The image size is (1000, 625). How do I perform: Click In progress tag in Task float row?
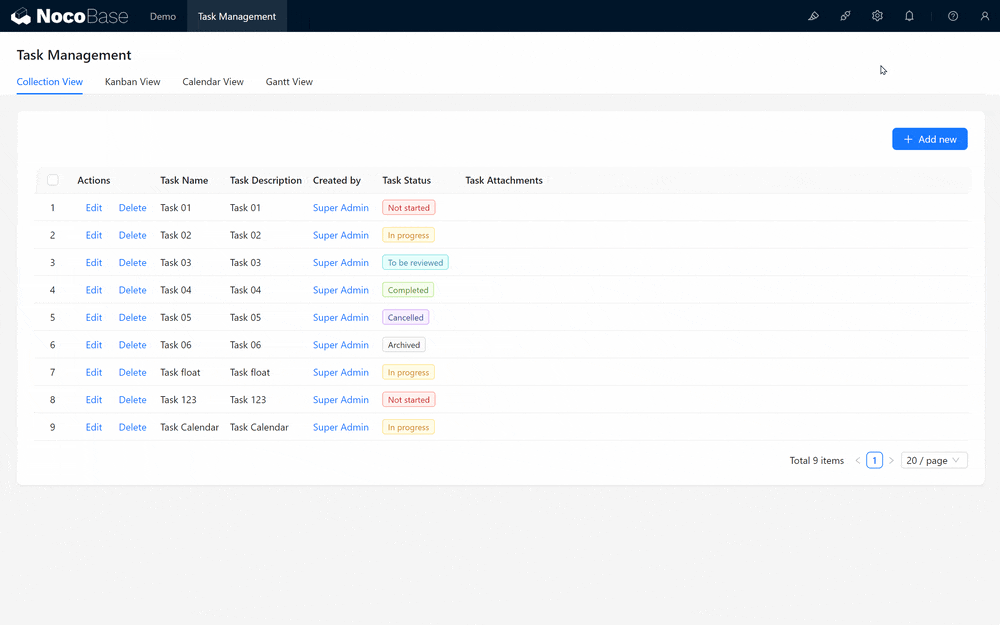point(408,372)
